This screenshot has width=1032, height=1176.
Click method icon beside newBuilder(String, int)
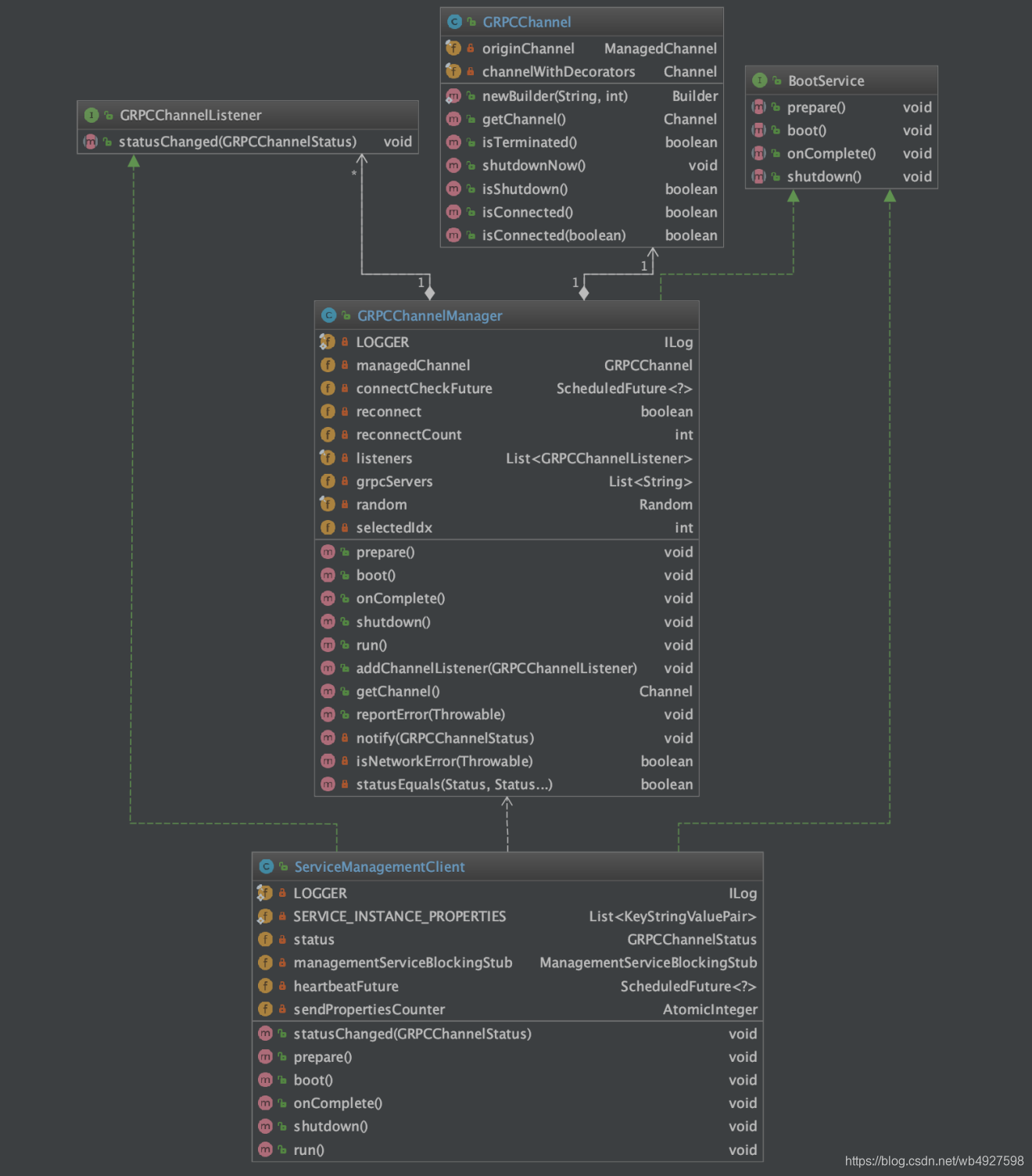point(453,96)
